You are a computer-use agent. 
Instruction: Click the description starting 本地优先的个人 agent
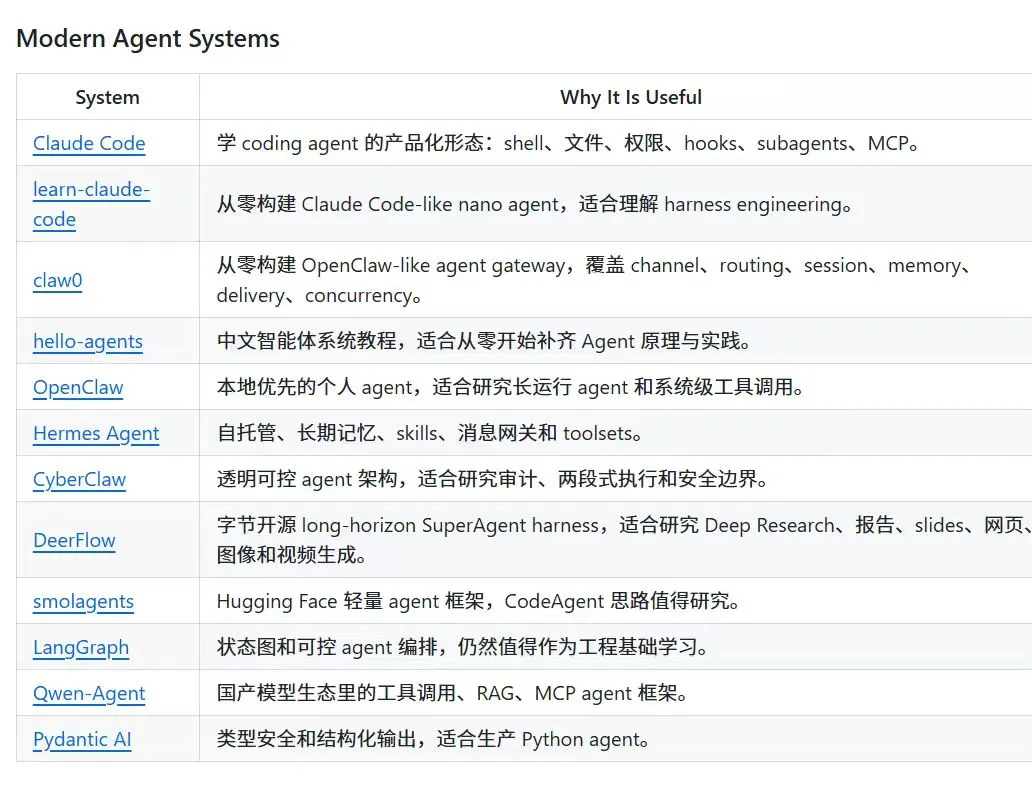pyautogui.click(x=510, y=387)
